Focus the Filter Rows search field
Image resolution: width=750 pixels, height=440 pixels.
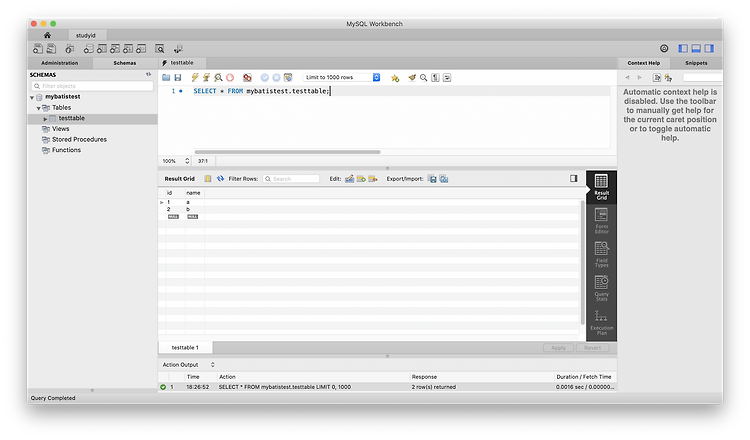(291, 179)
